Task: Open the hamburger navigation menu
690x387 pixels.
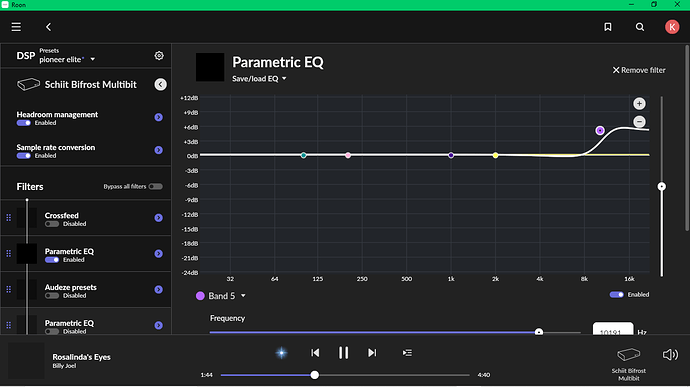Action: tap(16, 27)
